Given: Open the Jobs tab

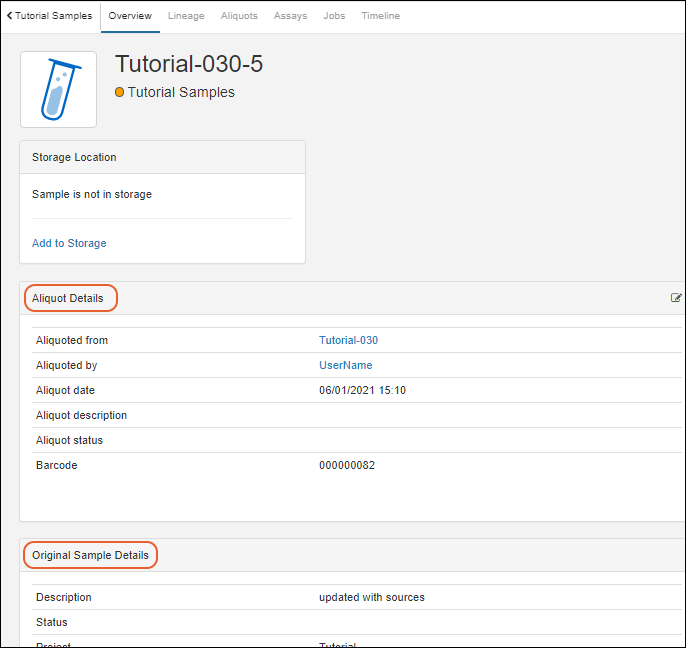Looking at the screenshot, I should click(334, 16).
